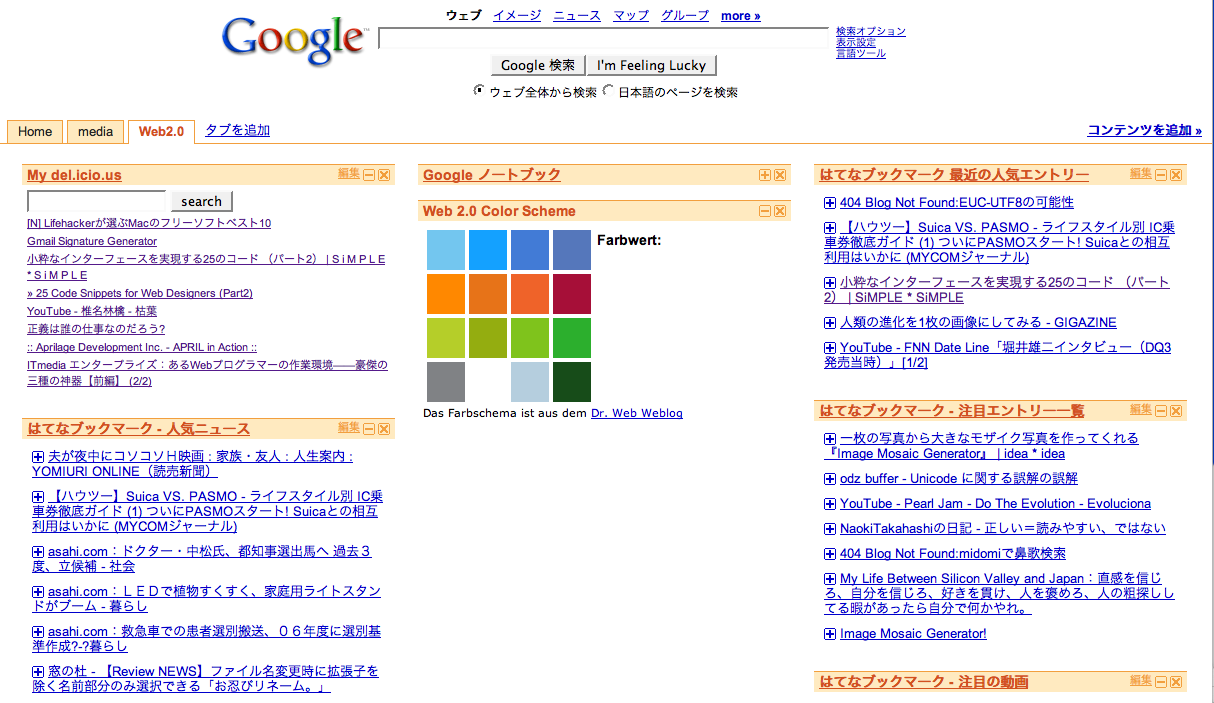
Task: Open 言語ツール link
Action: pos(861,53)
